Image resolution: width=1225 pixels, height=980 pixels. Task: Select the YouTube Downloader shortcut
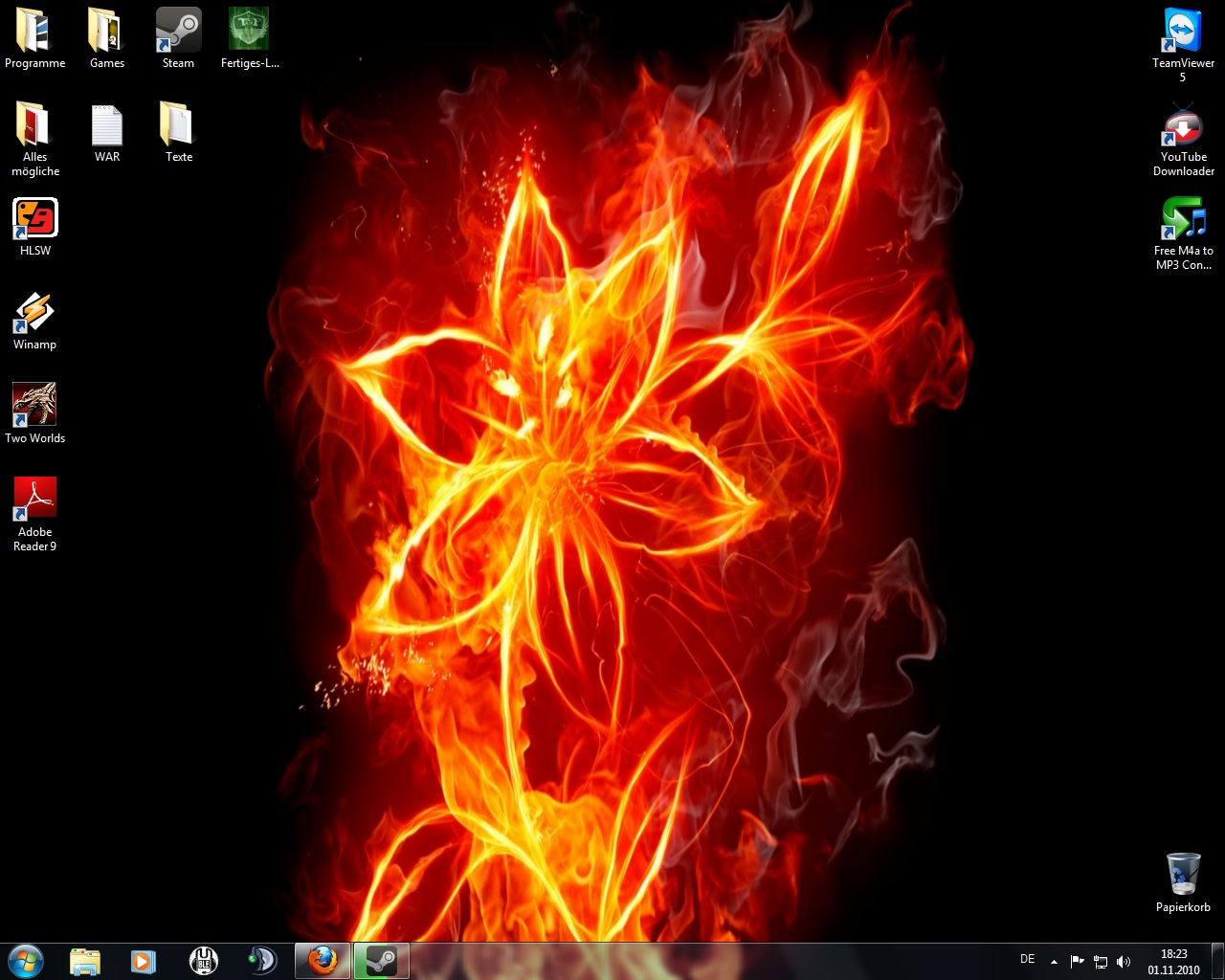(1183, 139)
